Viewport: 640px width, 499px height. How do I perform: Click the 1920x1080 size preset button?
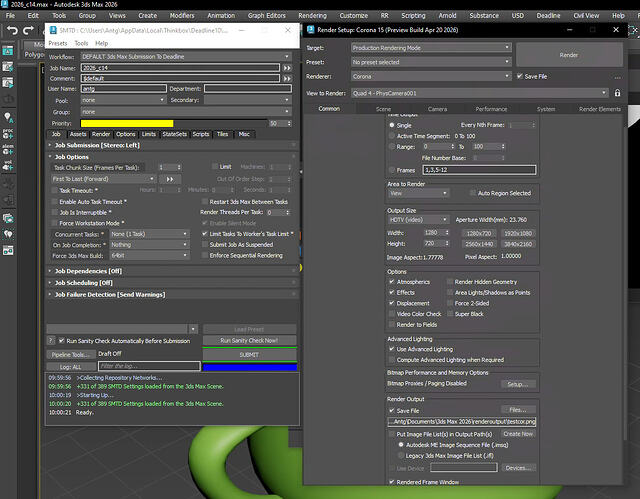(518, 233)
